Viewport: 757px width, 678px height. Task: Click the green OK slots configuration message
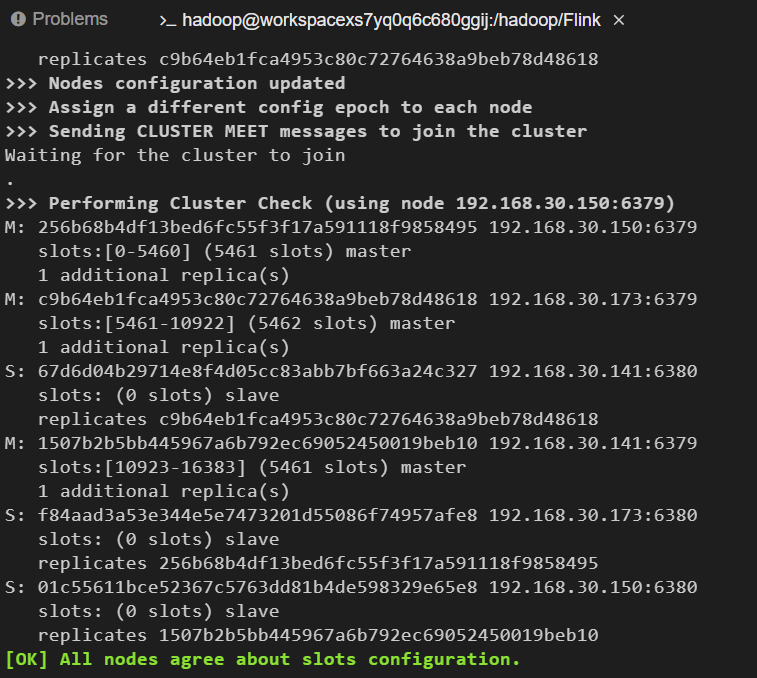point(263,659)
